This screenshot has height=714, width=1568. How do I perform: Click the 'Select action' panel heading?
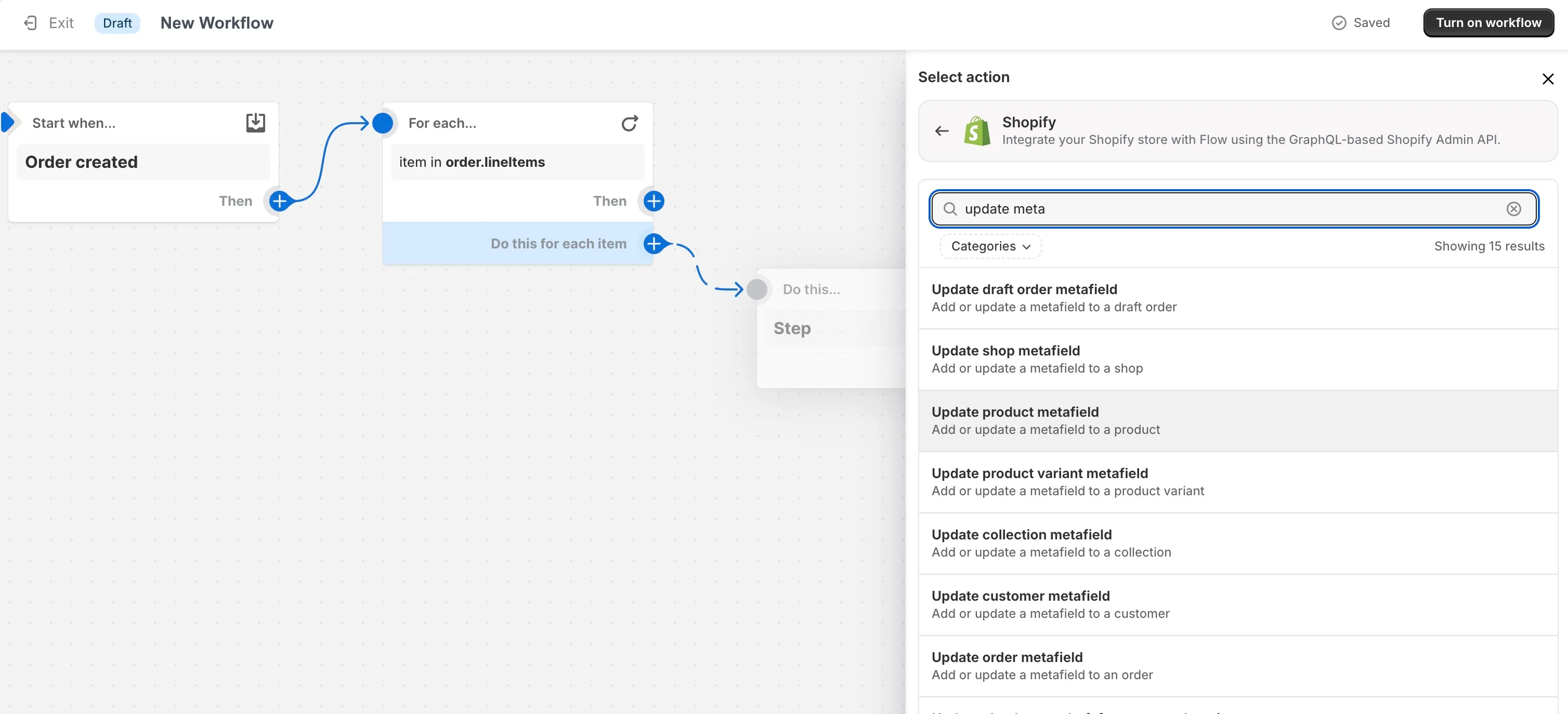pyautogui.click(x=963, y=77)
